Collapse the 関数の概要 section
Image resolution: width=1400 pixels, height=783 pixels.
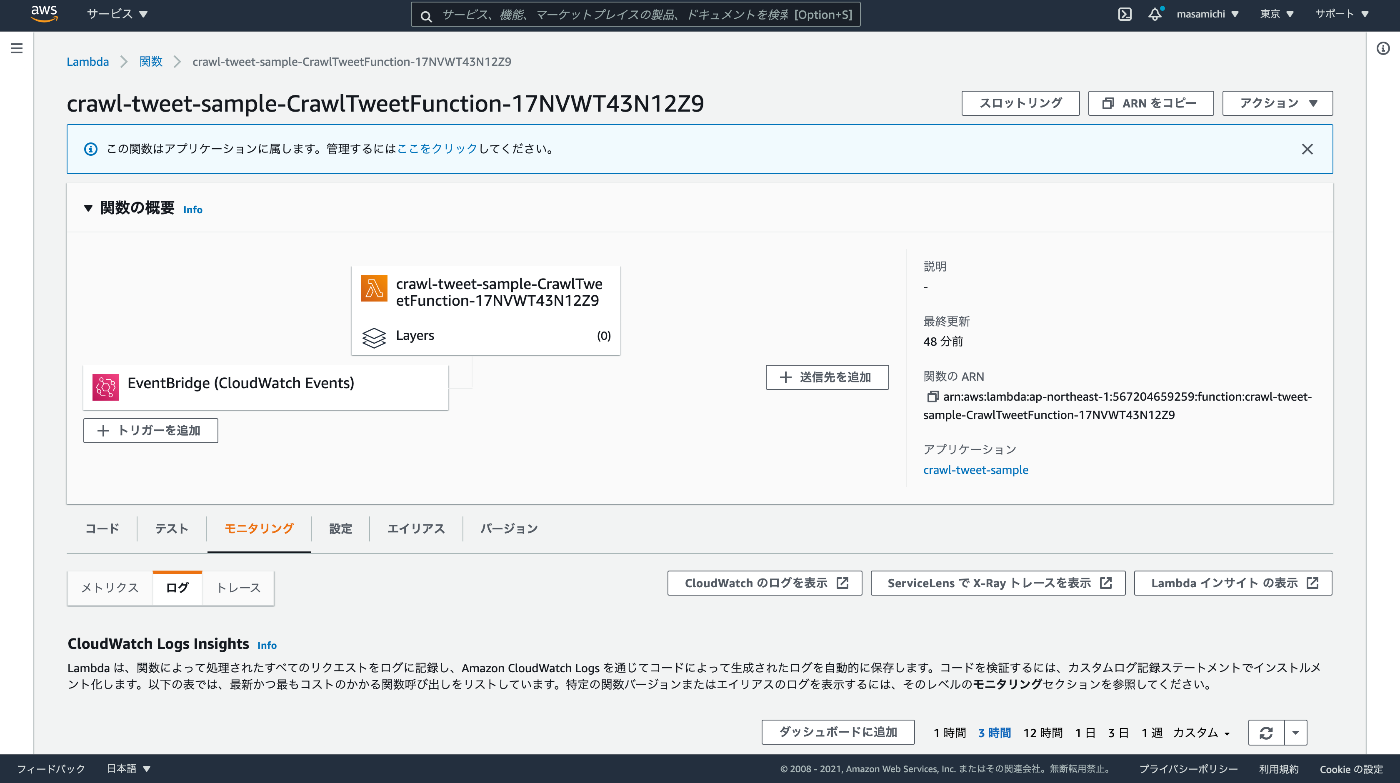(88, 209)
